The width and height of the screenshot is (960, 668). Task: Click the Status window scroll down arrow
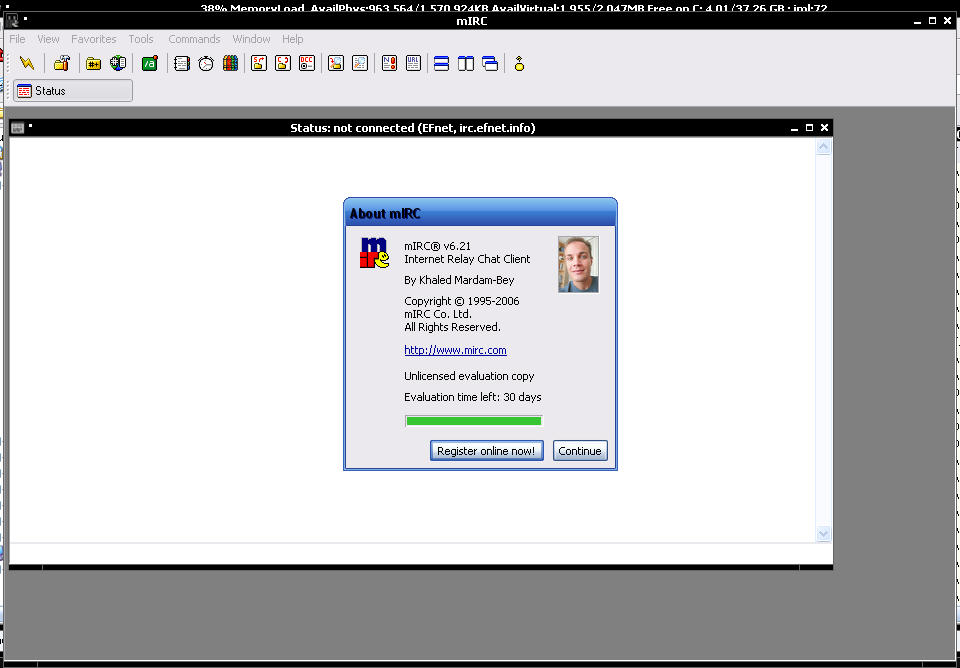[823, 534]
